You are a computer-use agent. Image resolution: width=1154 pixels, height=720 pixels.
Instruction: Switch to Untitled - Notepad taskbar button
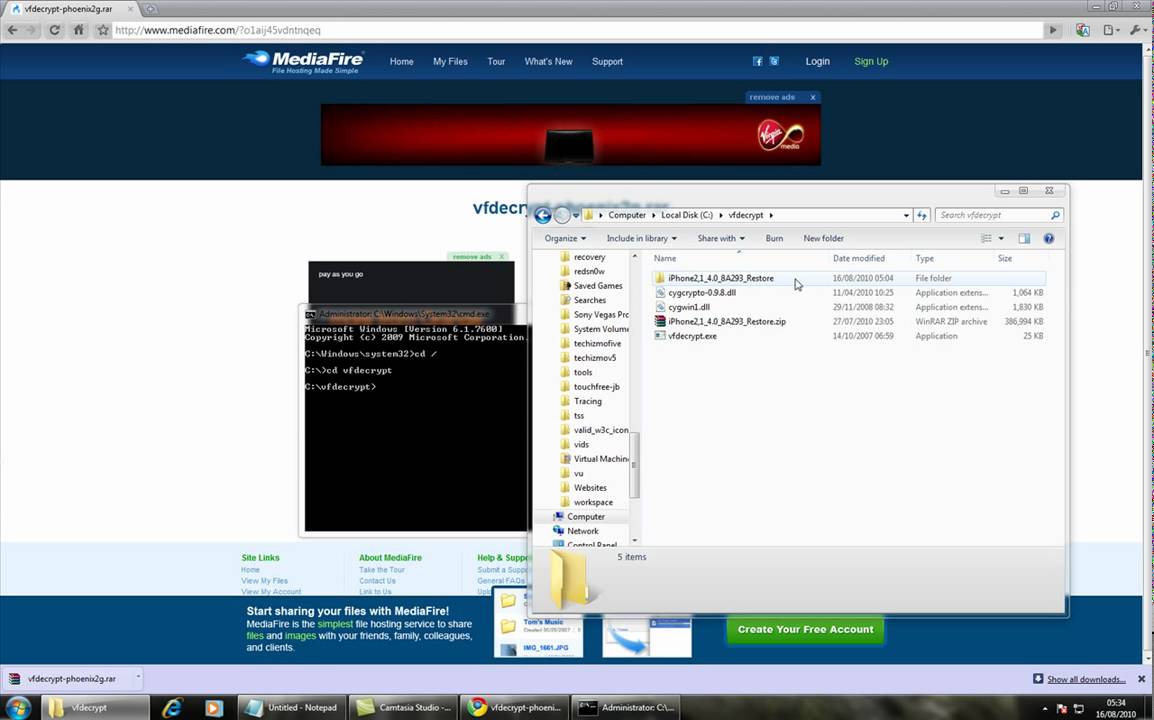coord(291,707)
